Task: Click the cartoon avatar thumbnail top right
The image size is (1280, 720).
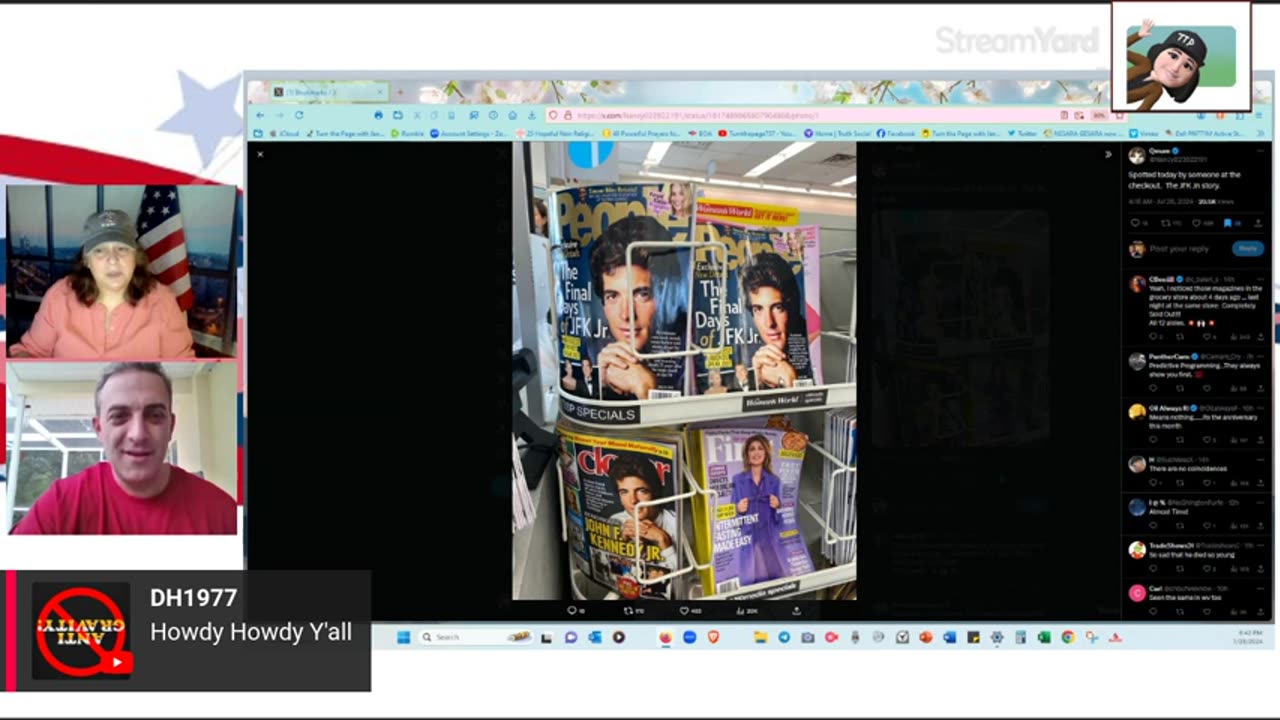Action: tap(1181, 56)
